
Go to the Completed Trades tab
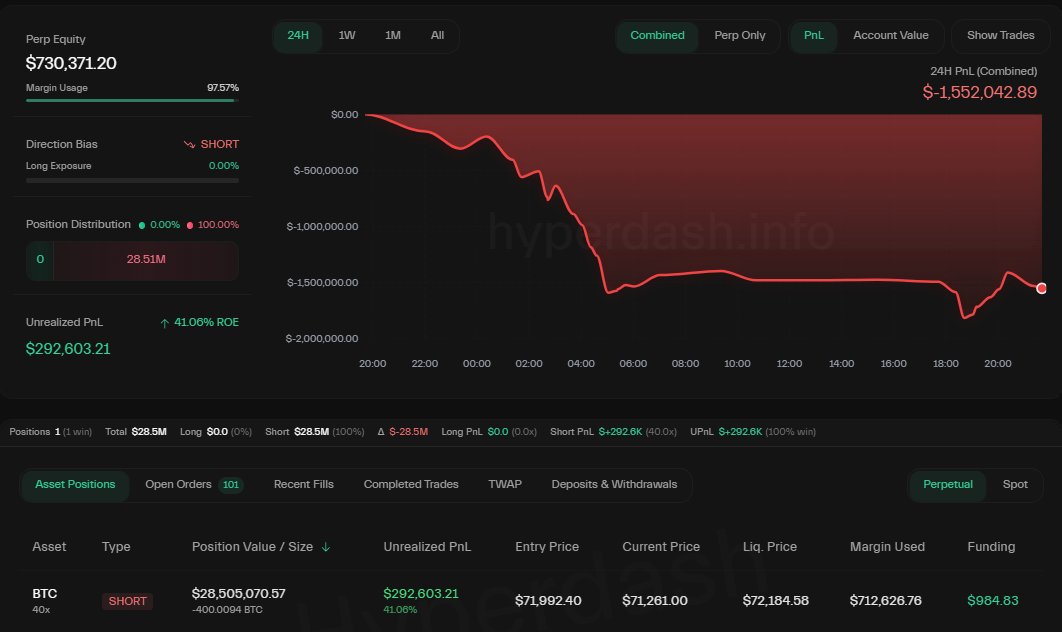pyautogui.click(x=411, y=485)
